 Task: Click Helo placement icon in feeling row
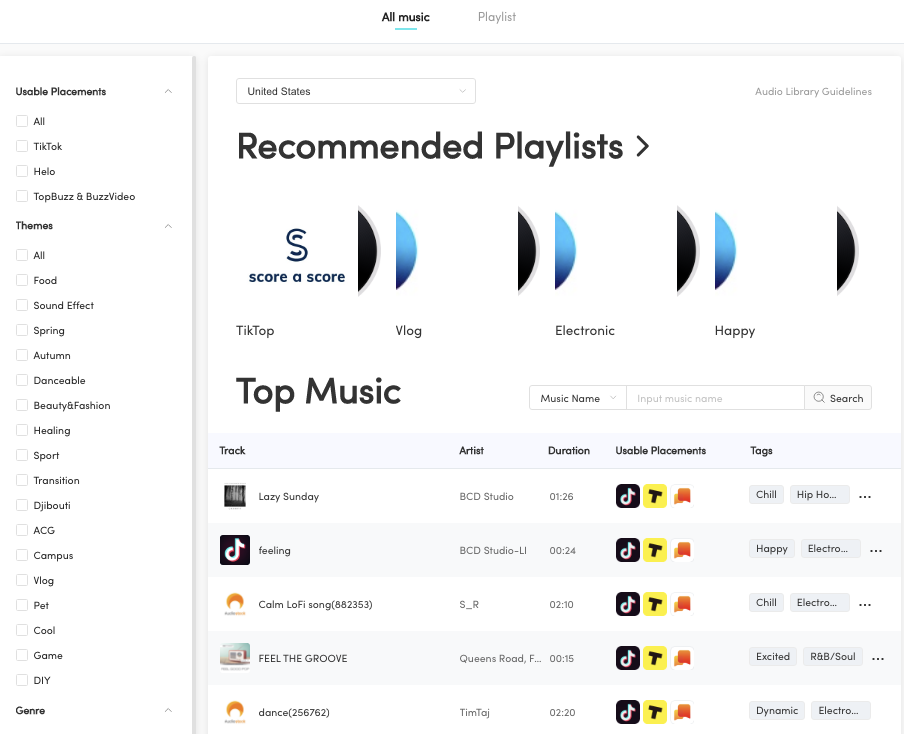pos(682,550)
